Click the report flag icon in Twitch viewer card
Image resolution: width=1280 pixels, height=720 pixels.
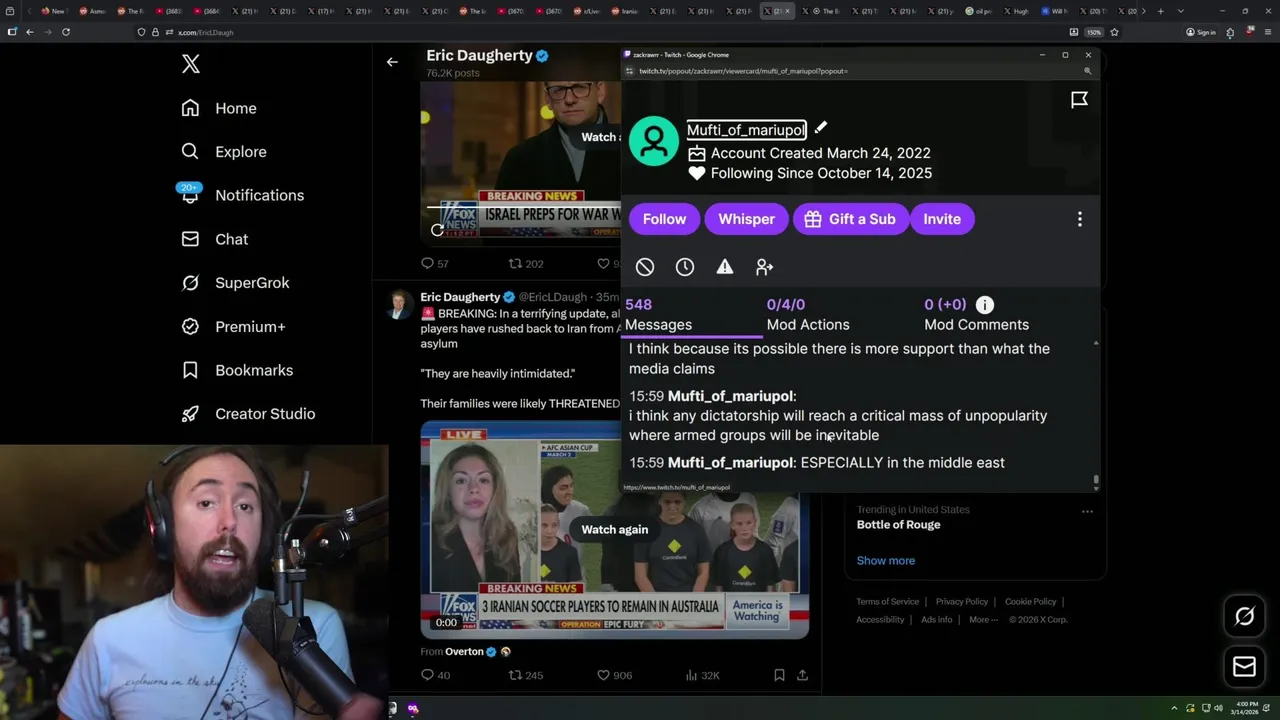tap(1079, 99)
